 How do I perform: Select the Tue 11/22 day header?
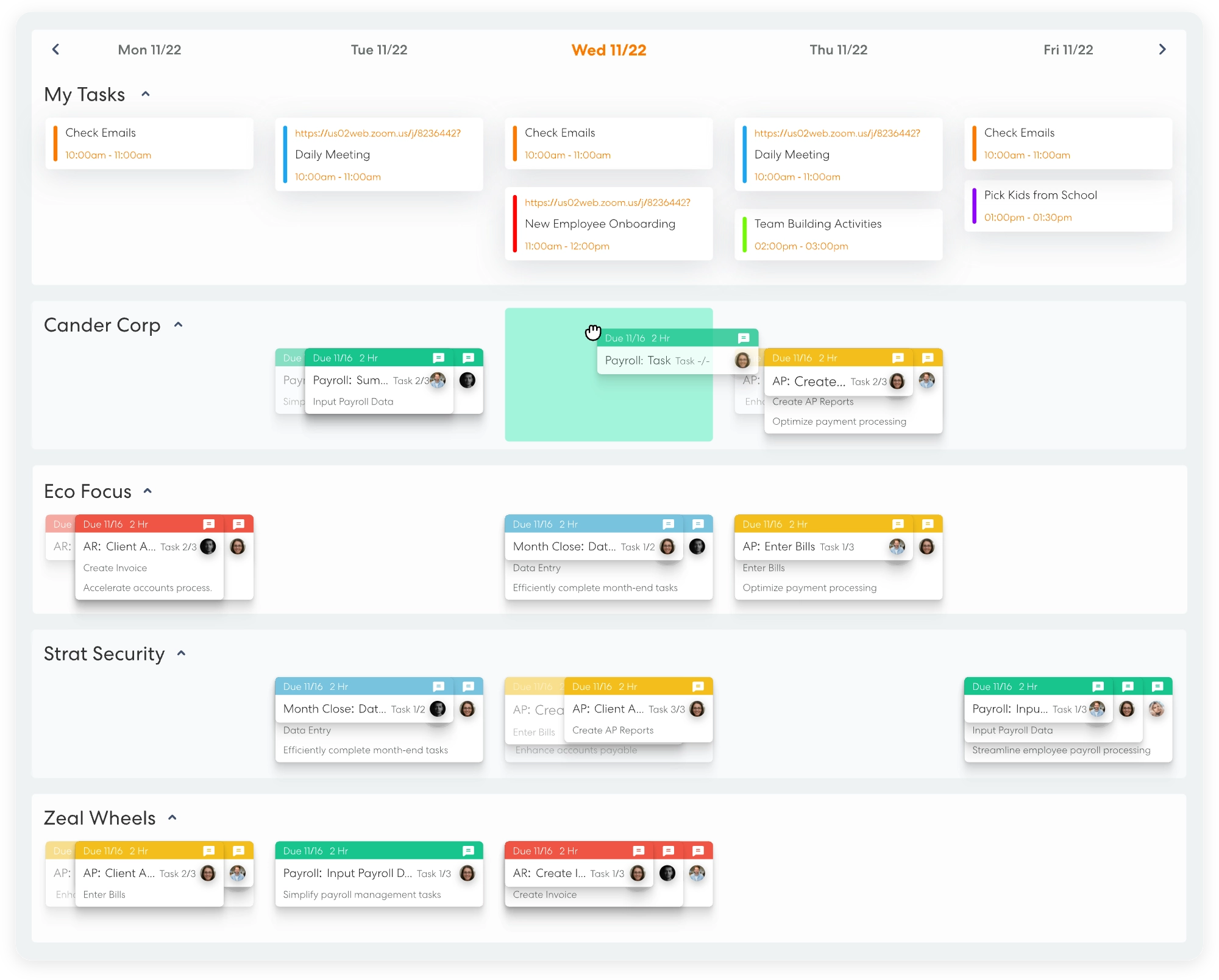coord(379,50)
